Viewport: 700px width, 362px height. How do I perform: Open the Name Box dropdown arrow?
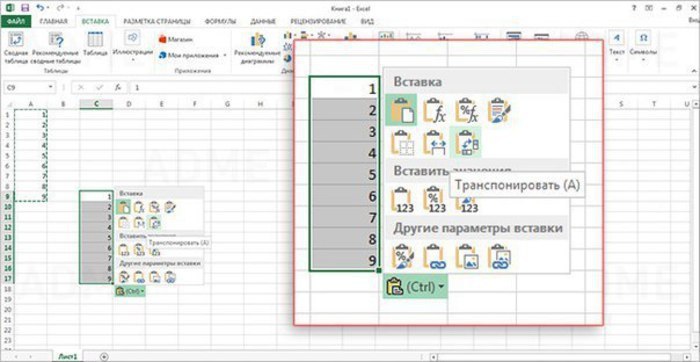pos(50,87)
